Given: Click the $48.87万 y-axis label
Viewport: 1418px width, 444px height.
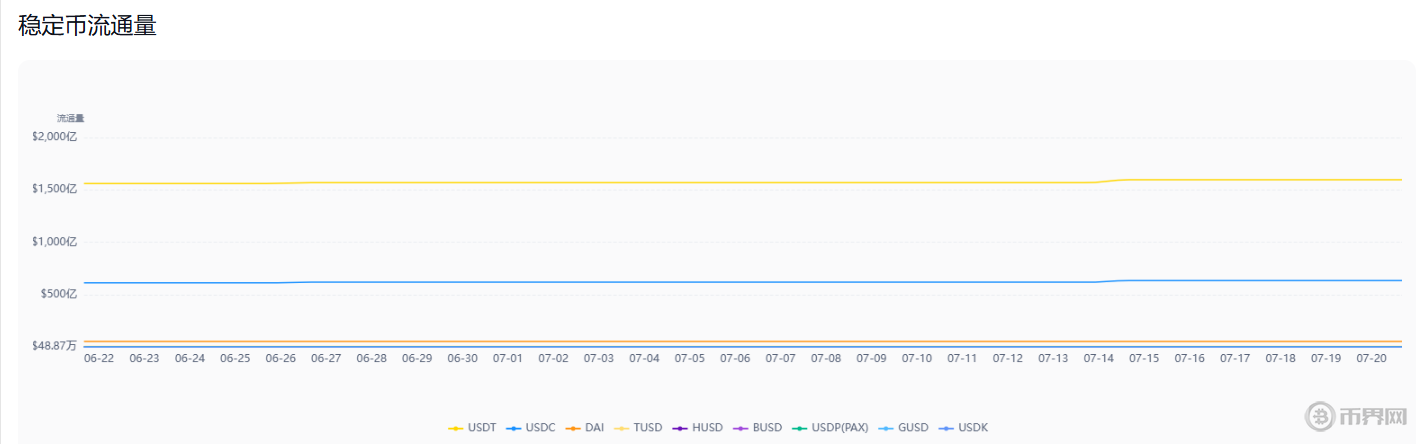Looking at the screenshot, I should [x=55, y=346].
